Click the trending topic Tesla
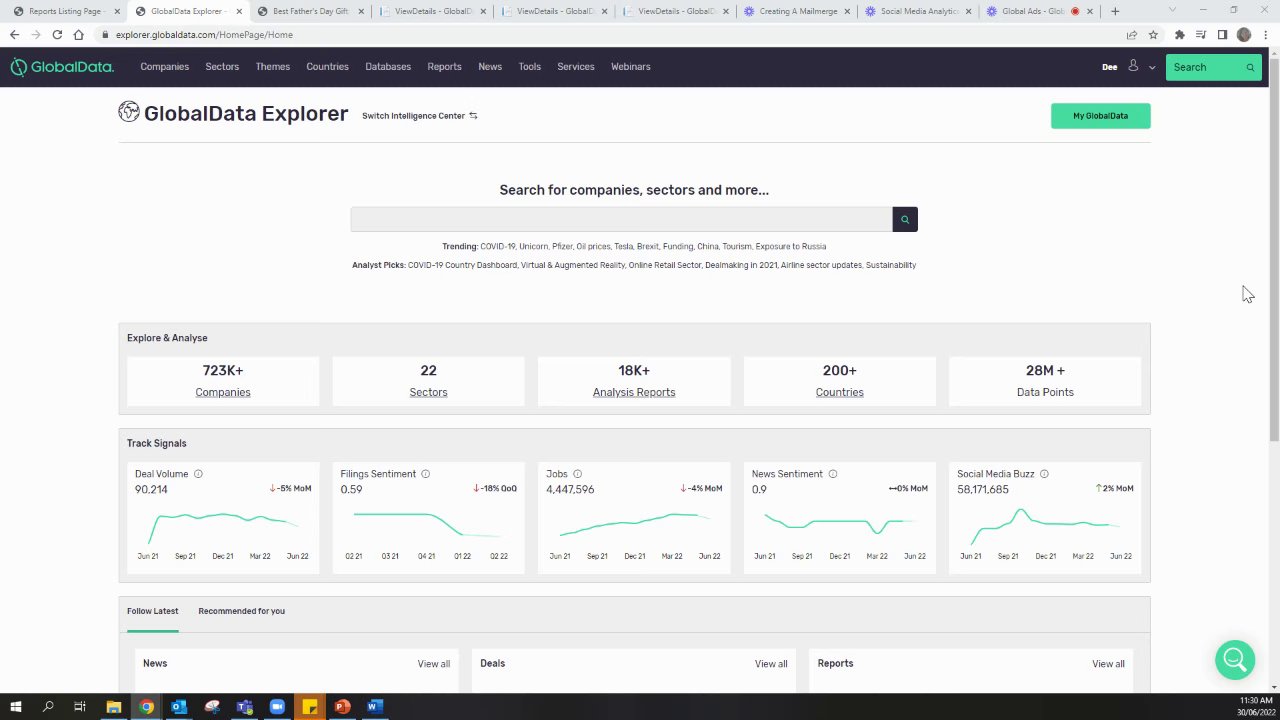The height and width of the screenshot is (720, 1280). (x=623, y=246)
